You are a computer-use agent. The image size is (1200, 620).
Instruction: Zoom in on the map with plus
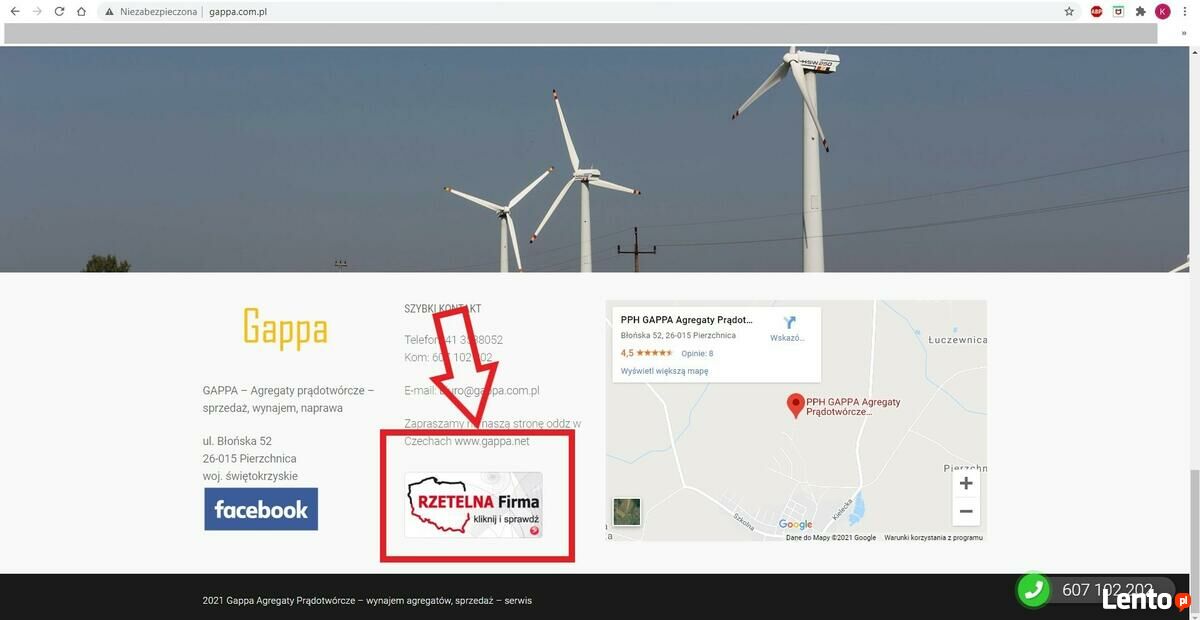[x=965, y=484]
